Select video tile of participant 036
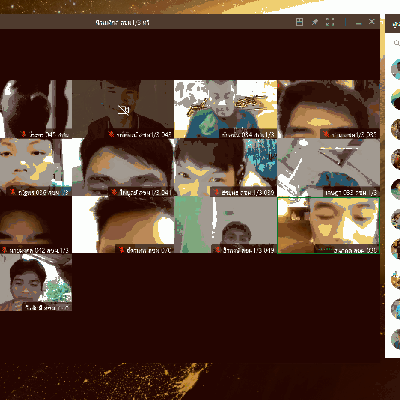The image size is (400, 400). tap(36, 167)
